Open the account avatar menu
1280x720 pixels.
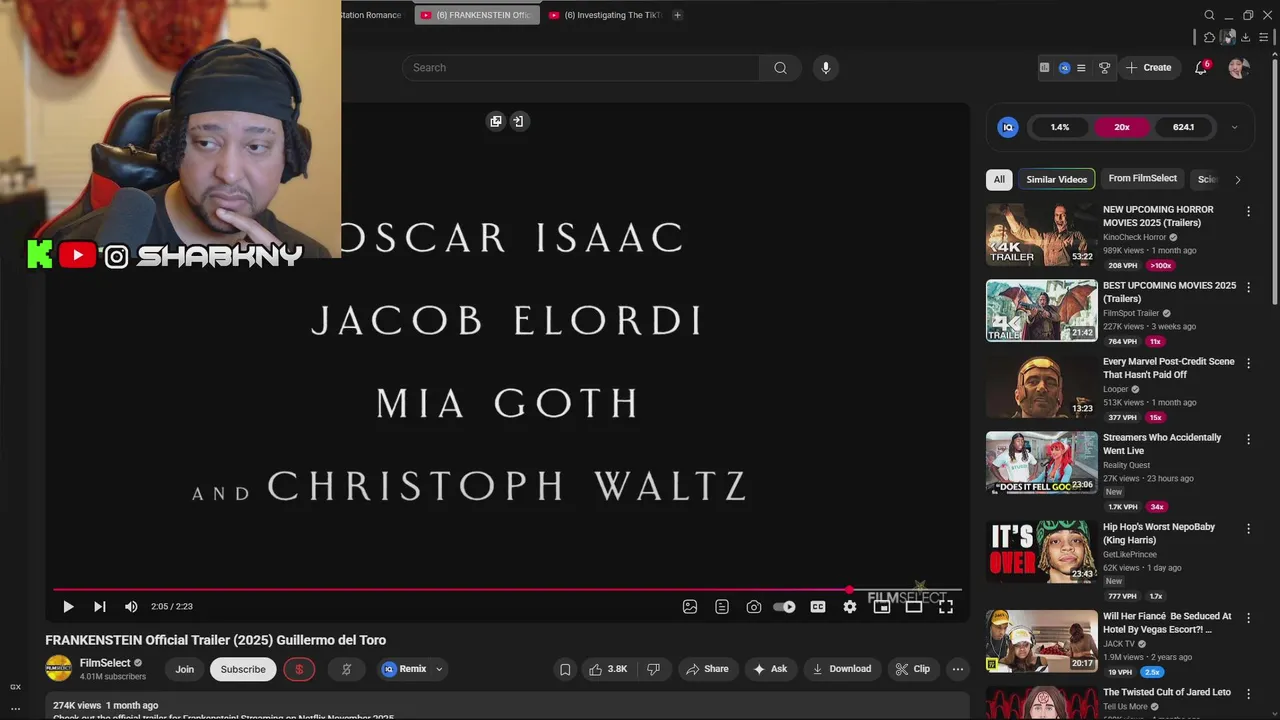click(1239, 68)
